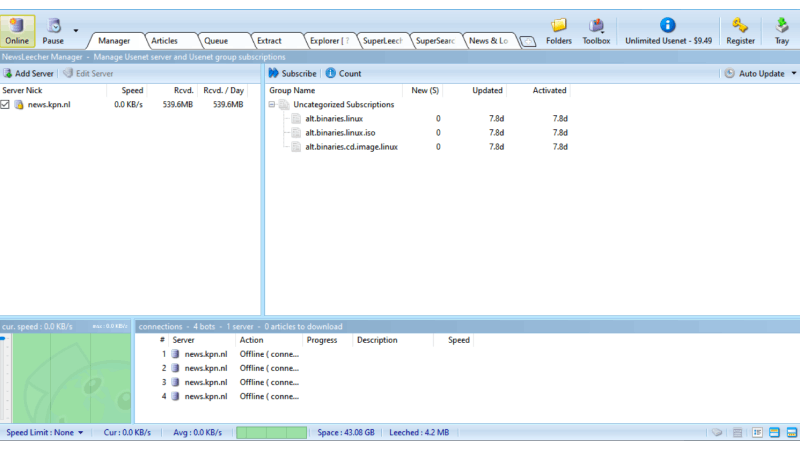Viewport: 800px width, 450px height.
Task: Select the alt.binaries.cd.image.linux group
Action: [352, 147]
